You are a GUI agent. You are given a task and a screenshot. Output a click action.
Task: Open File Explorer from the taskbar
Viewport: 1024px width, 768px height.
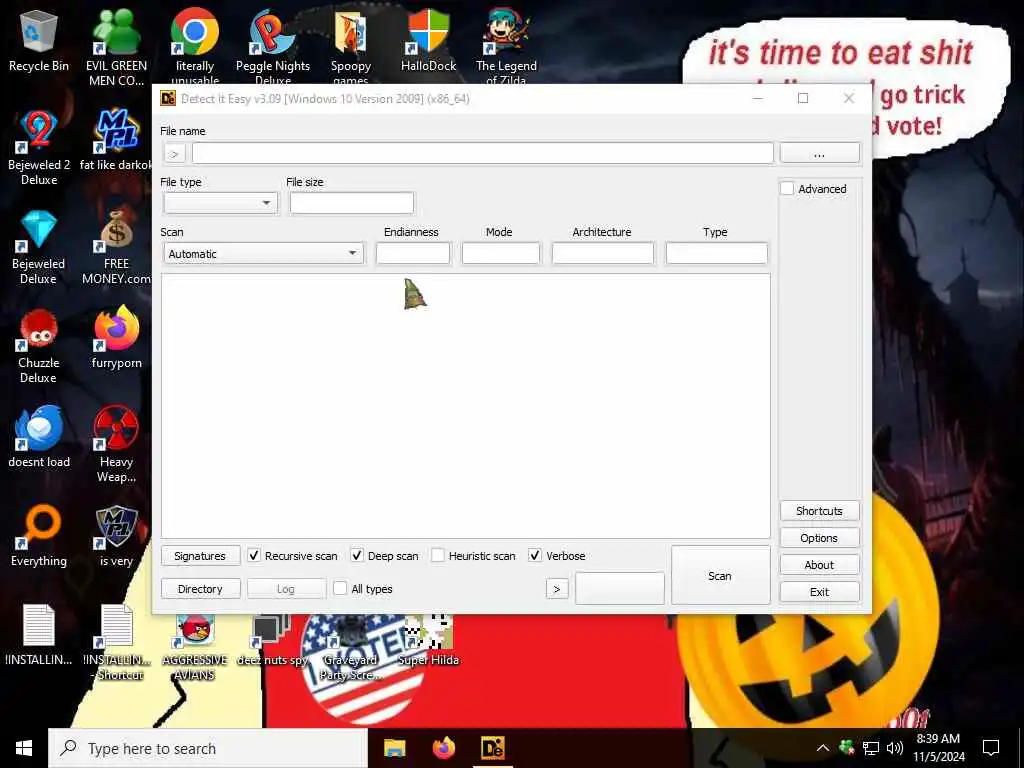[x=394, y=748]
